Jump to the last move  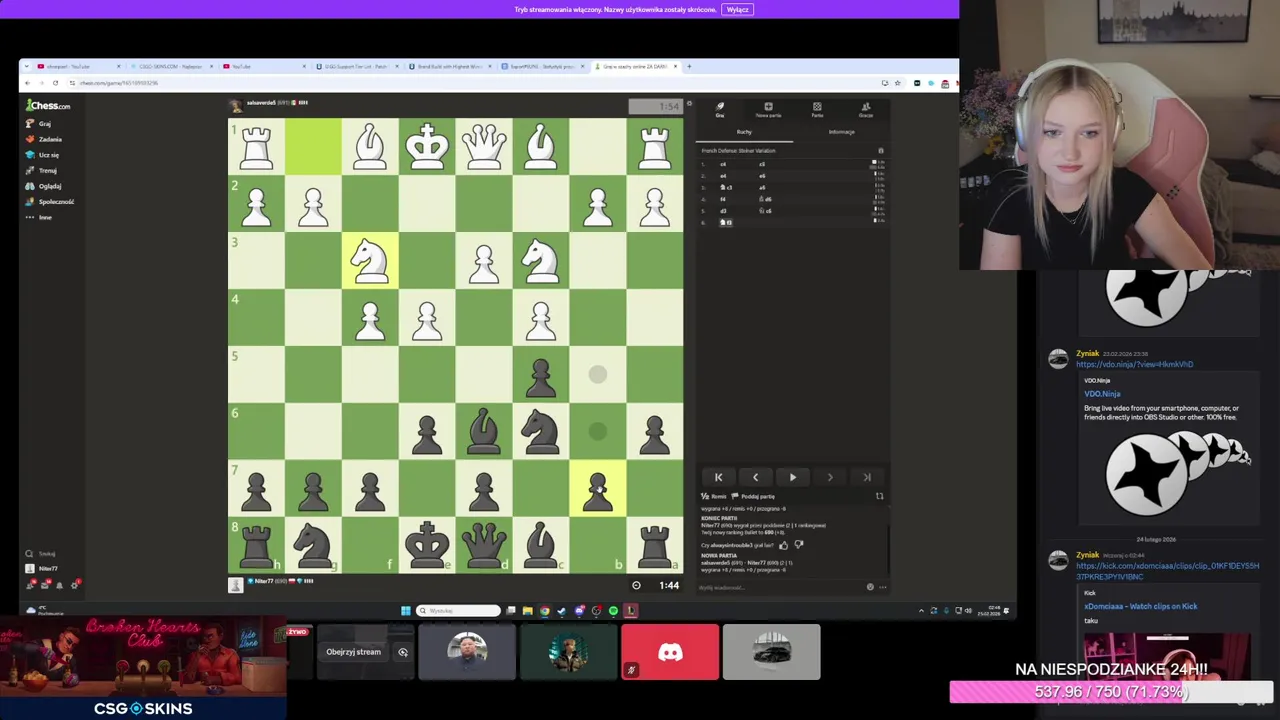[866, 477]
